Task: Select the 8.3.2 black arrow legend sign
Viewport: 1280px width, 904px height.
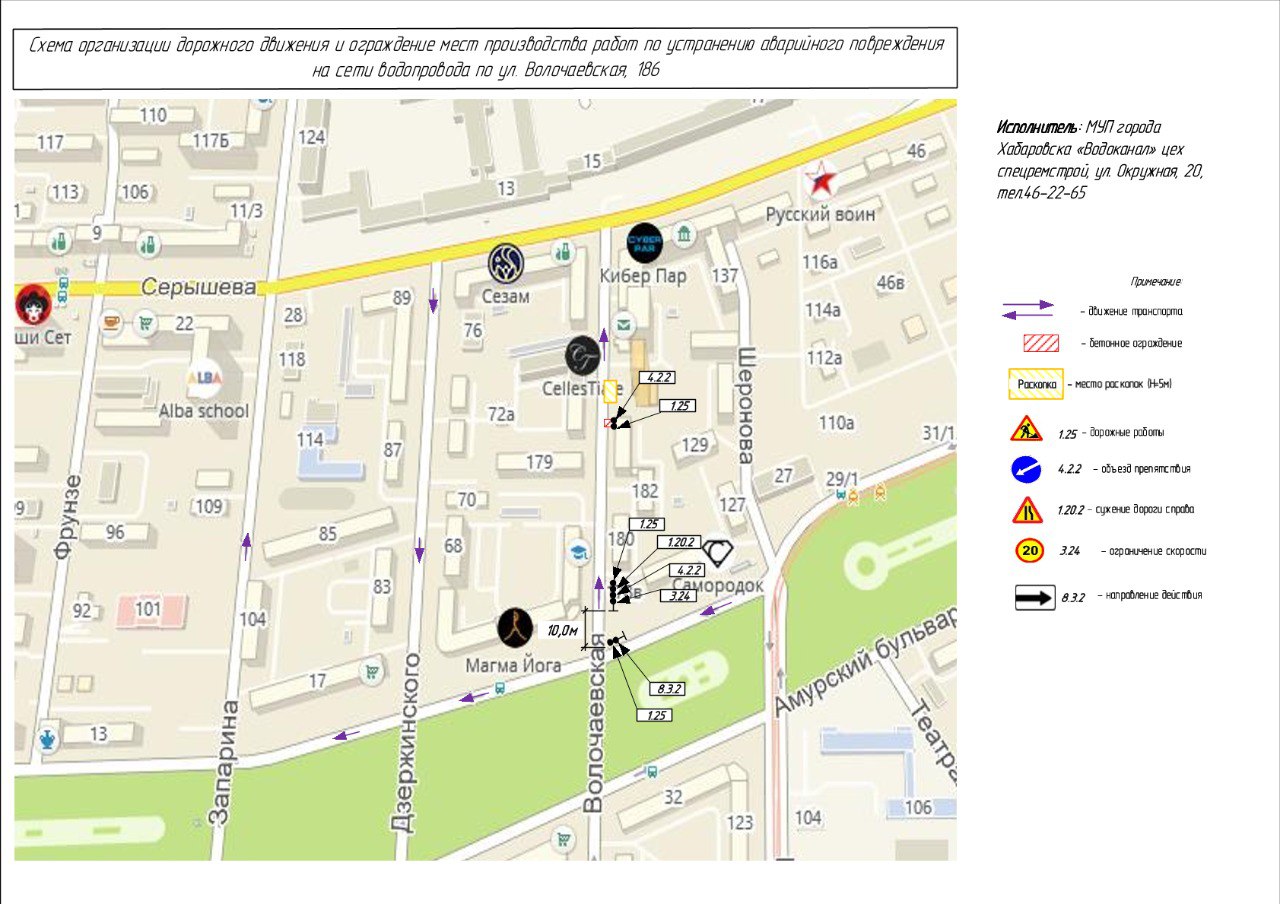Action: (x=1035, y=598)
